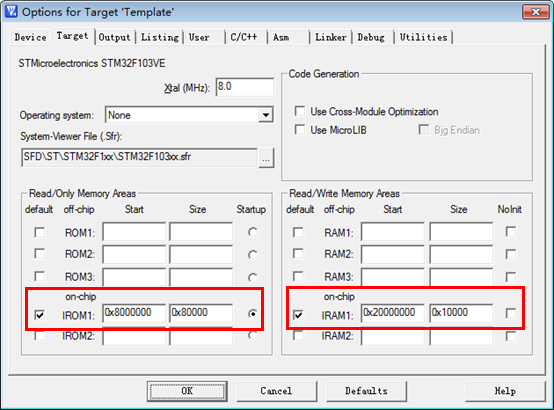Screen dimensions: 554x410
Task: Enable Use Cross-Module Optimization
Action: [300, 111]
